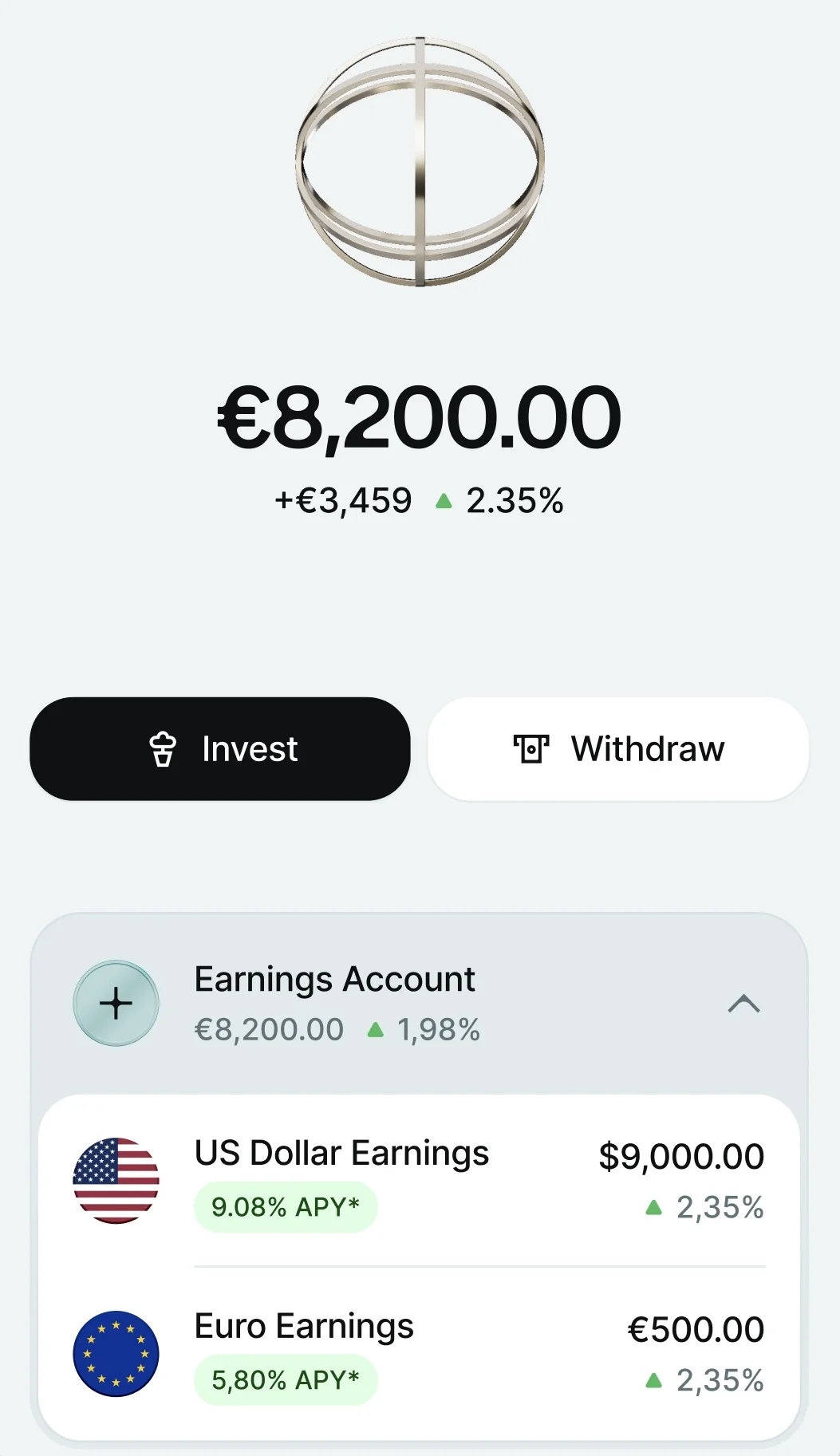
Task: Click the $9,000.00 balance amount
Action: point(681,1157)
